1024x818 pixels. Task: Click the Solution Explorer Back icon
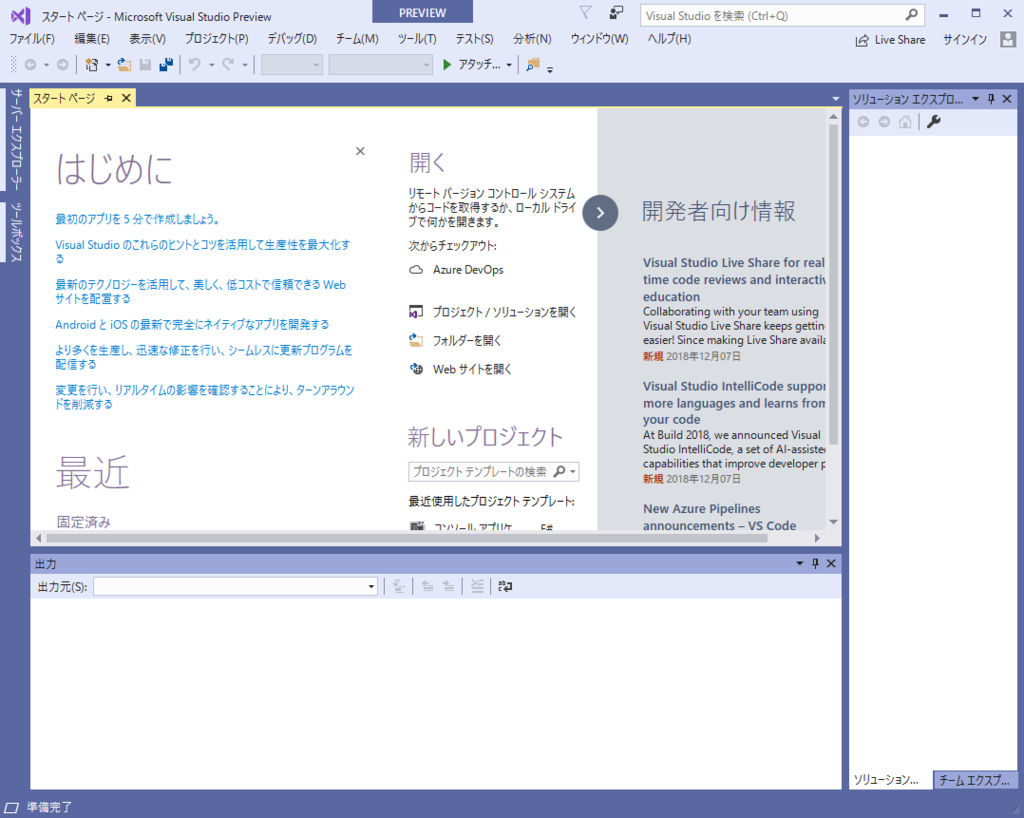tap(863, 121)
